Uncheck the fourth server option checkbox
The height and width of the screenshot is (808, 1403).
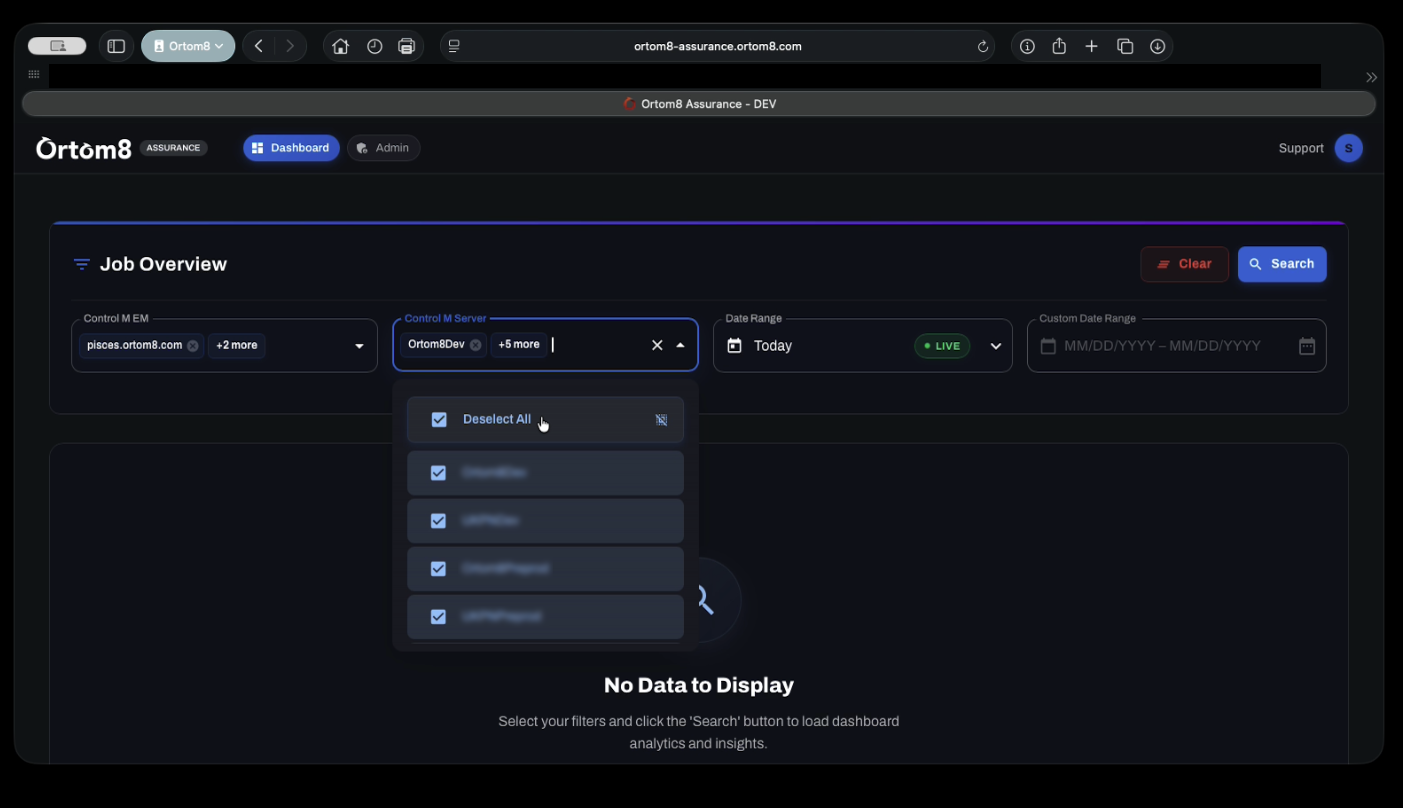coord(438,617)
